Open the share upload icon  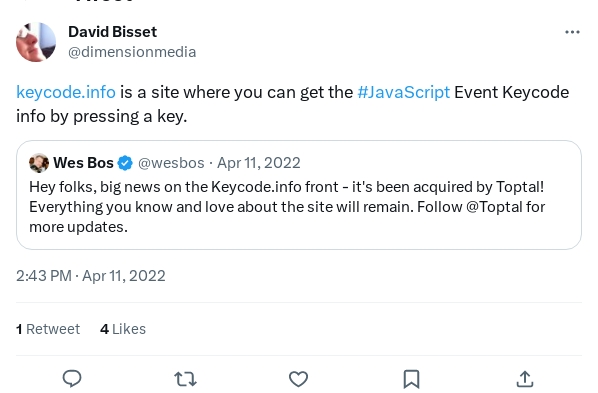click(525, 379)
